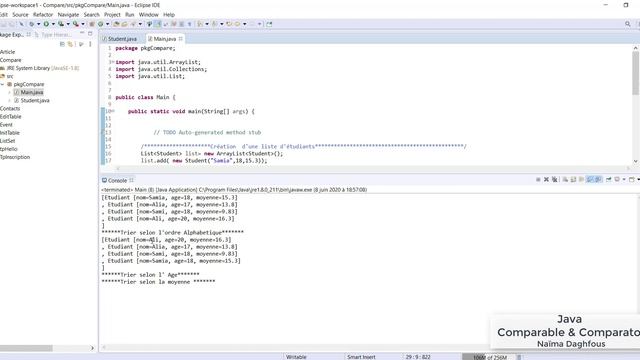This screenshot has height=360, width=640.
Task: Click Collapse All in Package Explorer toolbar
Action: (62, 44)
